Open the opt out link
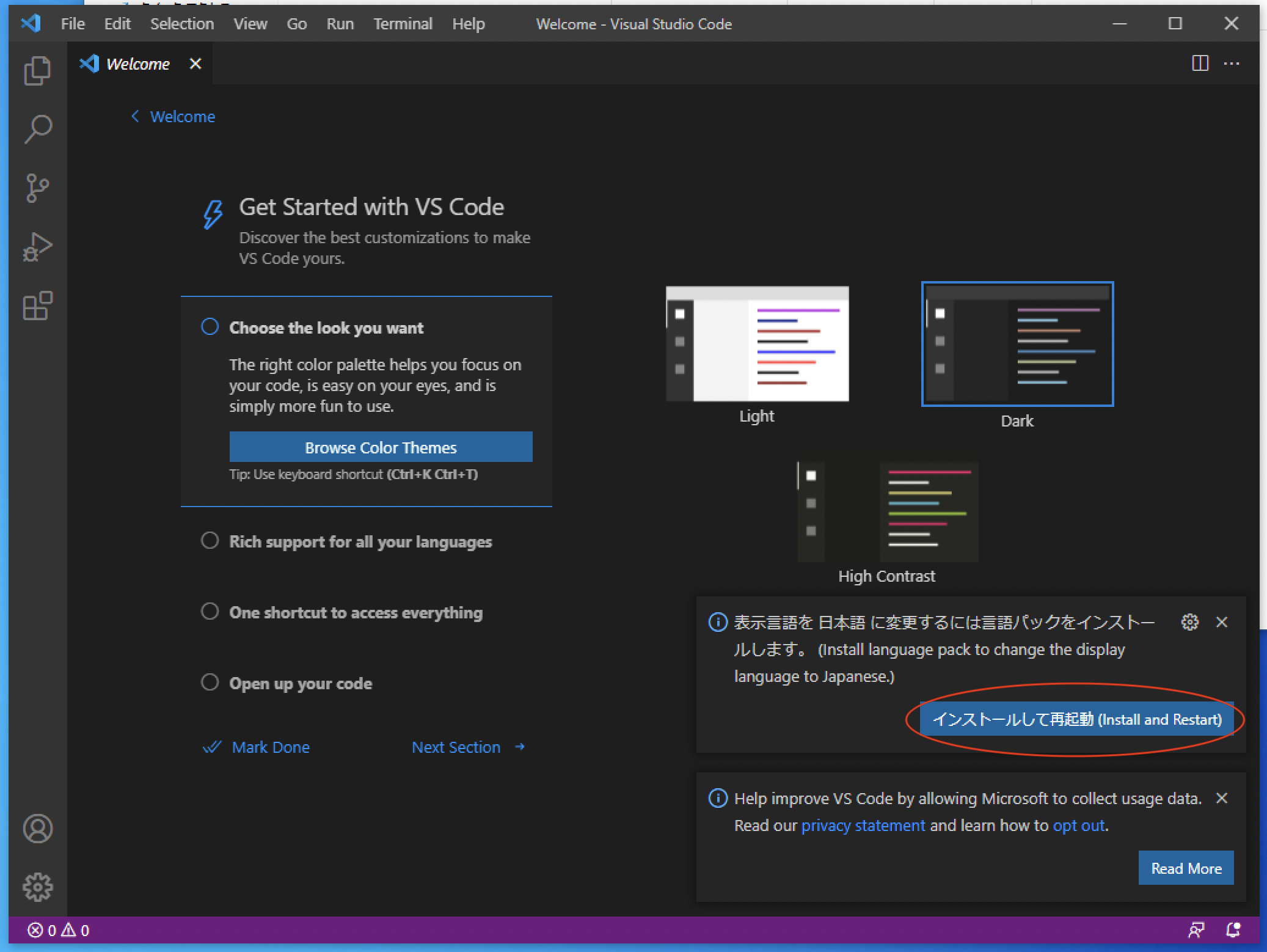Screen dimensions: 1267x952 [1079, 826]
